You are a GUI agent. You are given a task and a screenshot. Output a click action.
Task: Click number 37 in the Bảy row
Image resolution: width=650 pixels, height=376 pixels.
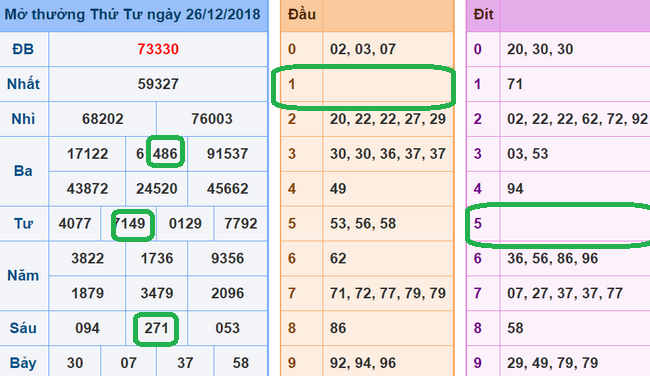tap(185, 363)
